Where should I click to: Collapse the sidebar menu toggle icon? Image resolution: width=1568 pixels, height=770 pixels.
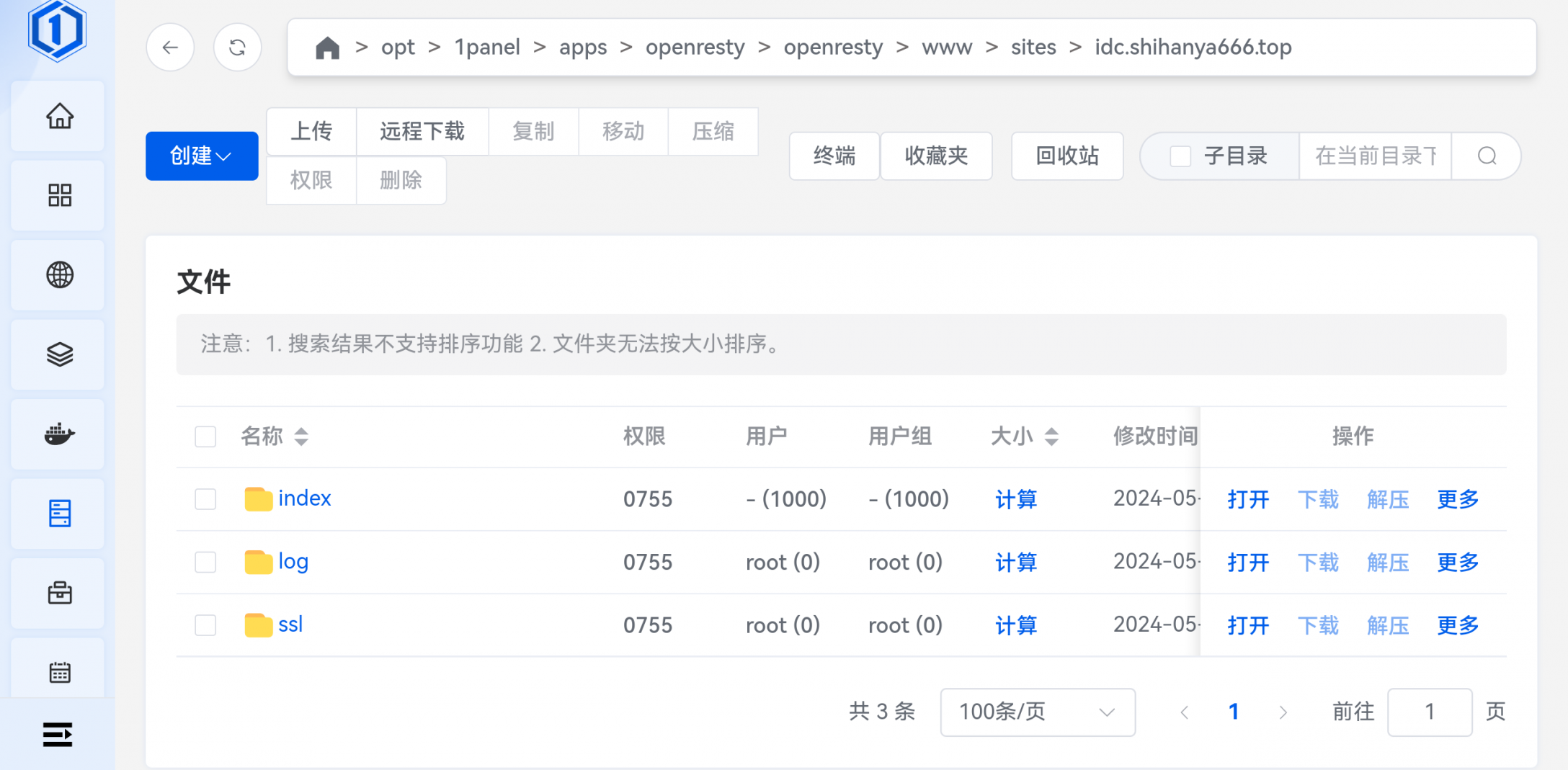click(x=58, y=735)
